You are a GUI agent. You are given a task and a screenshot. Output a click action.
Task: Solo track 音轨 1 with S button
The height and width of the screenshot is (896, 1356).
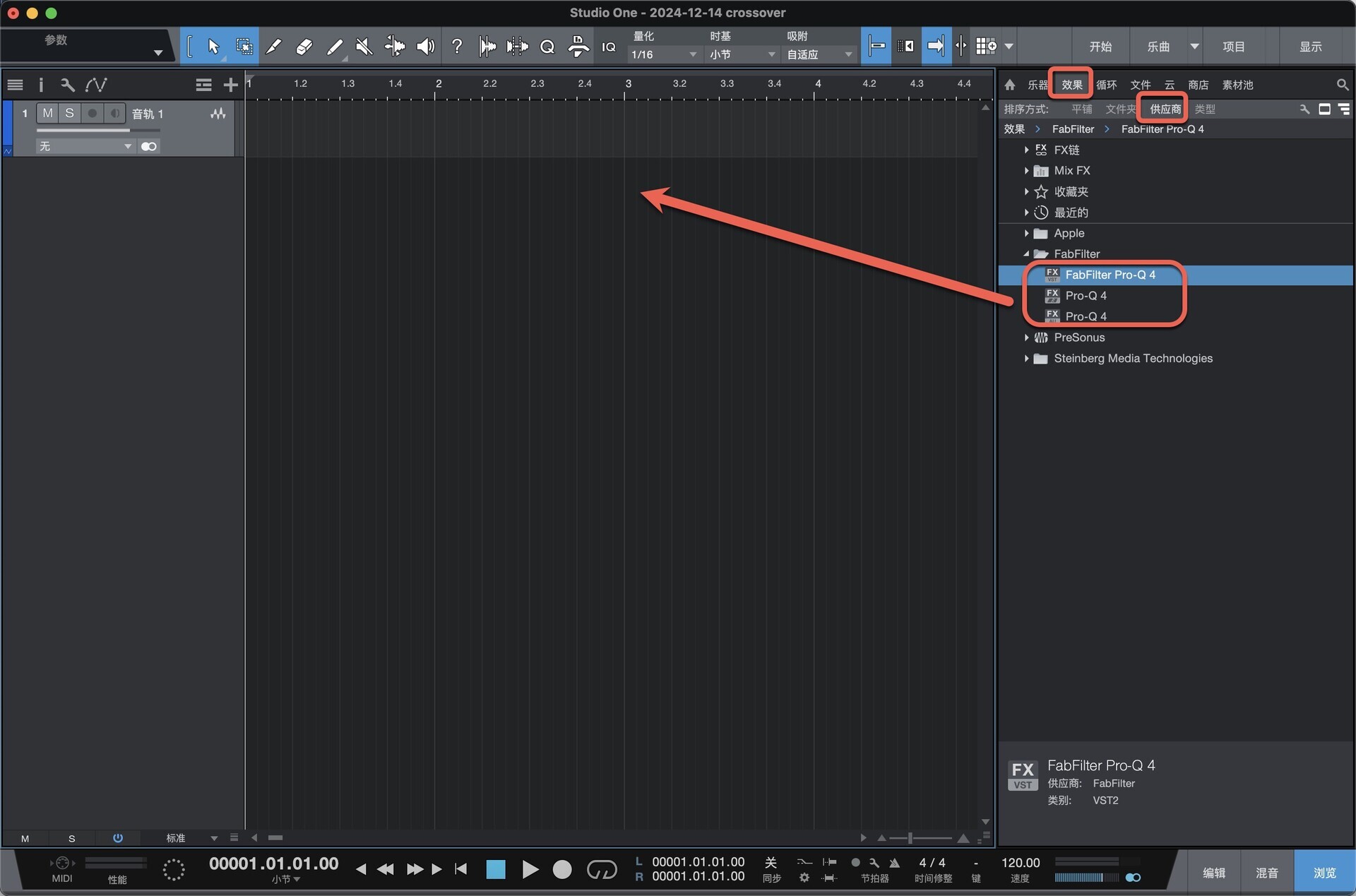pos(69,113)
